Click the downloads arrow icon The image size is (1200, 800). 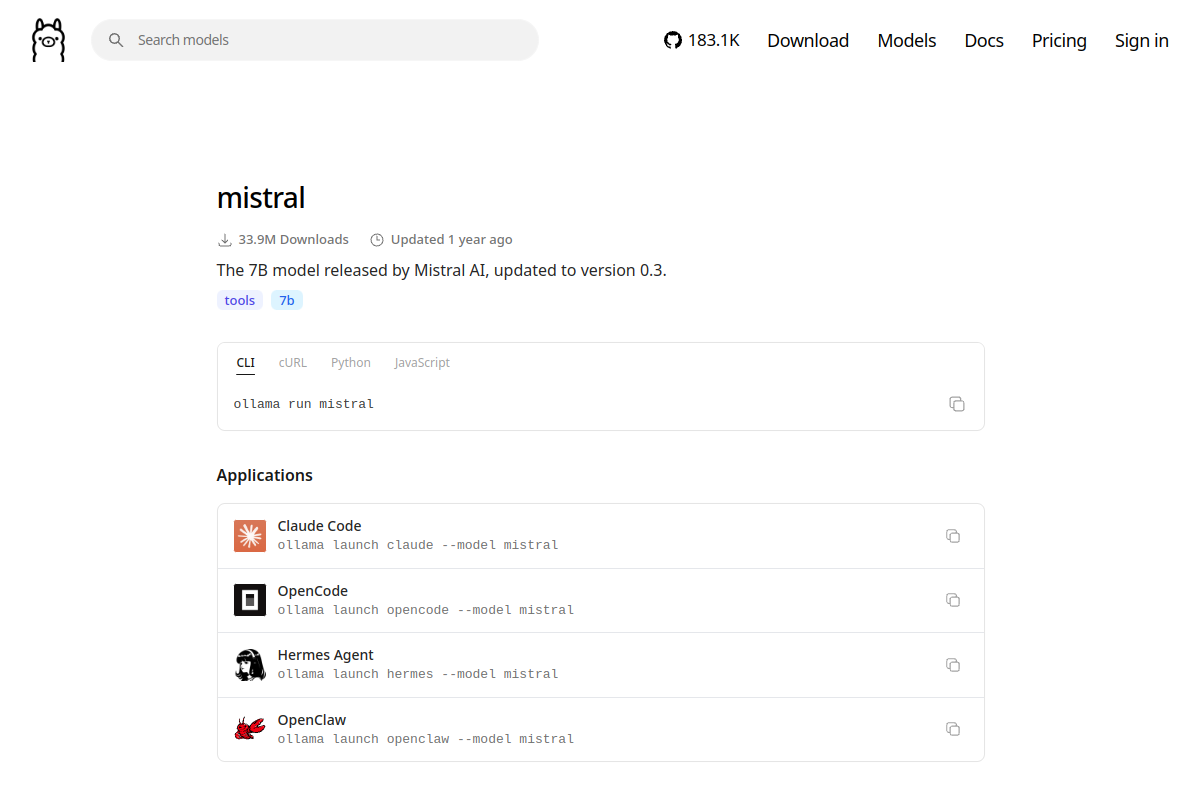tap(224, 240)
